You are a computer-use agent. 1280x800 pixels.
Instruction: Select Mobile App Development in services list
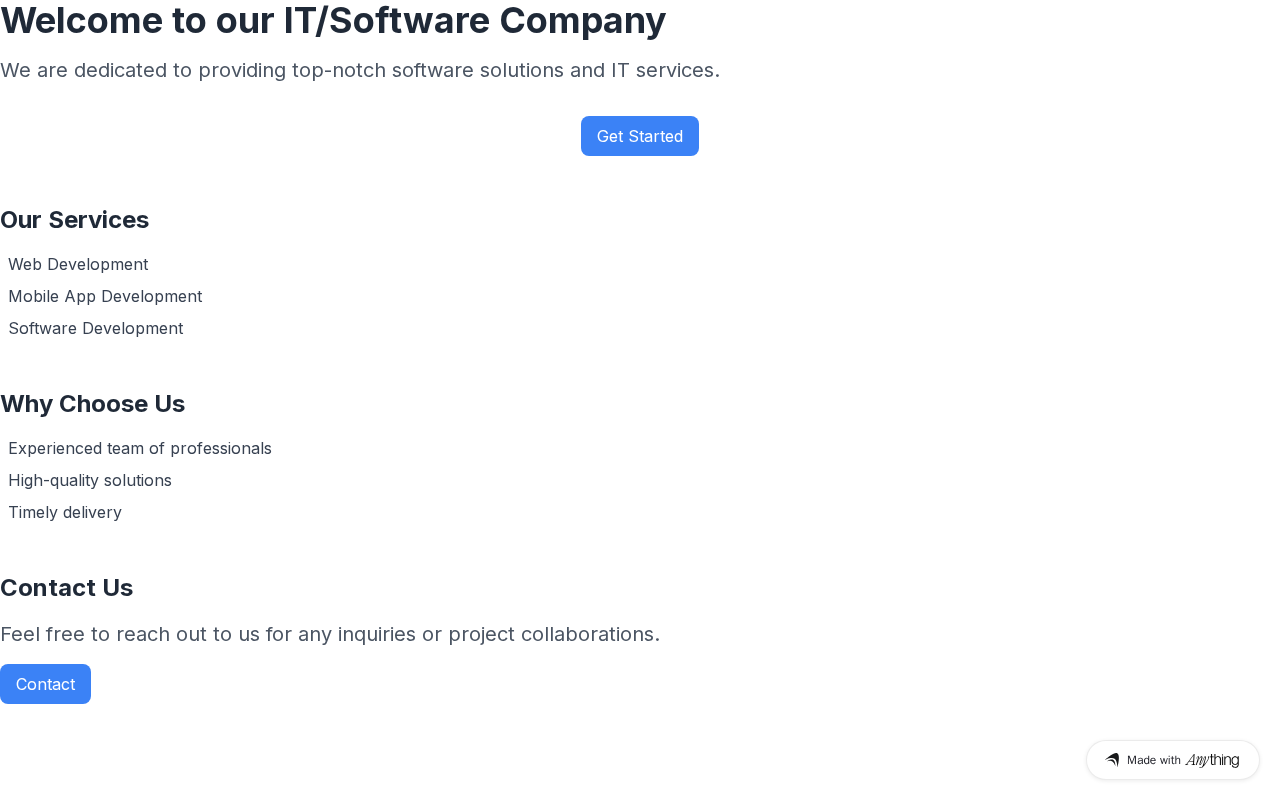tap(105, 296)
